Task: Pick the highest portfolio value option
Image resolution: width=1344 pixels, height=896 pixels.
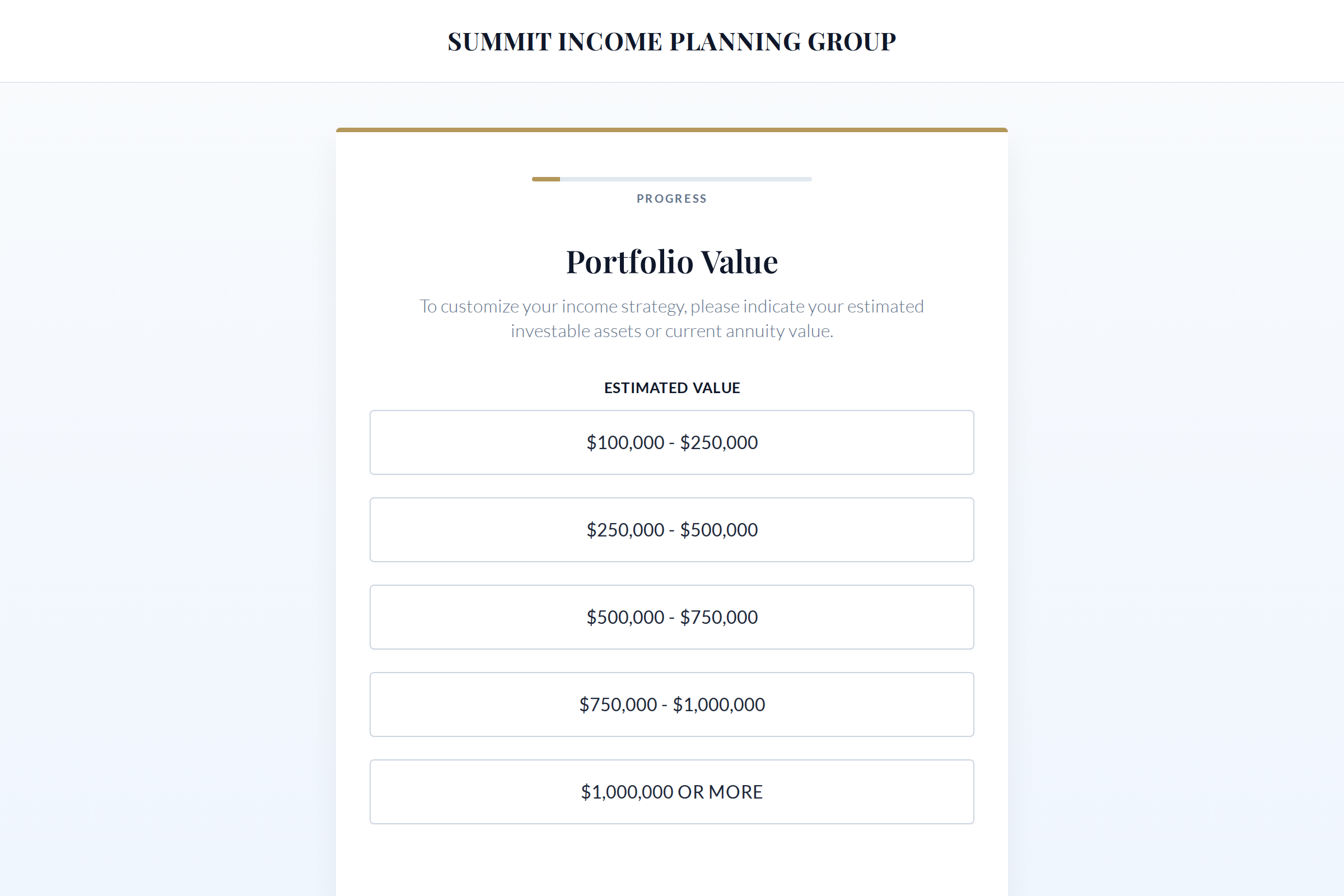Action: [x=671, y=791]
